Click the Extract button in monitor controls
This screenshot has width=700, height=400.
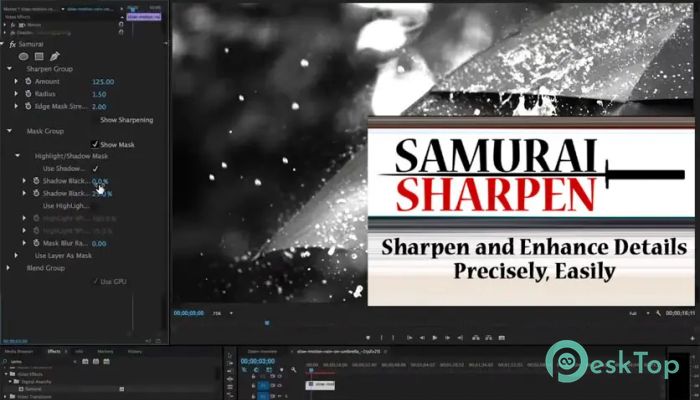pos(489,338)
